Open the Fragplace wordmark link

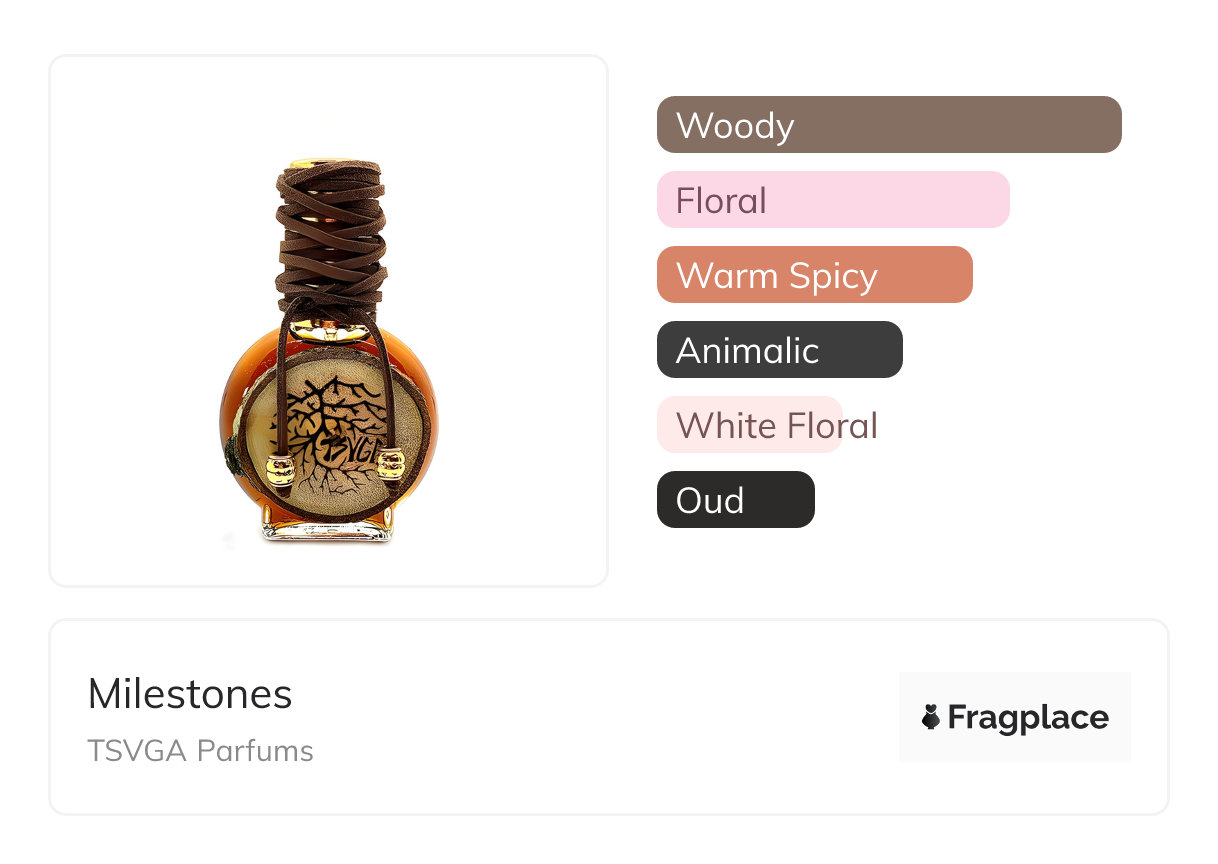[x=1027, y=717]
